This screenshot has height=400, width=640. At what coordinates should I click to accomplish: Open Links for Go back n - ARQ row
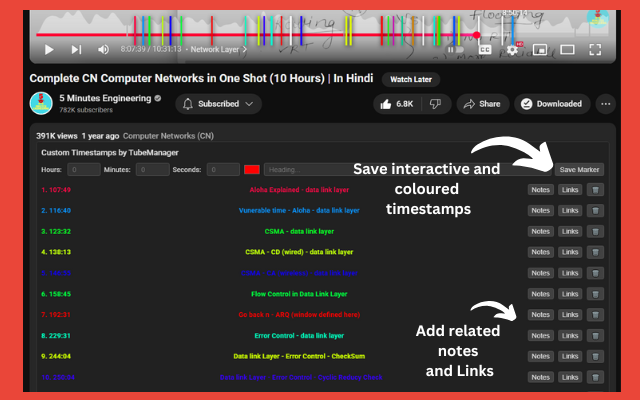[570, 315]
